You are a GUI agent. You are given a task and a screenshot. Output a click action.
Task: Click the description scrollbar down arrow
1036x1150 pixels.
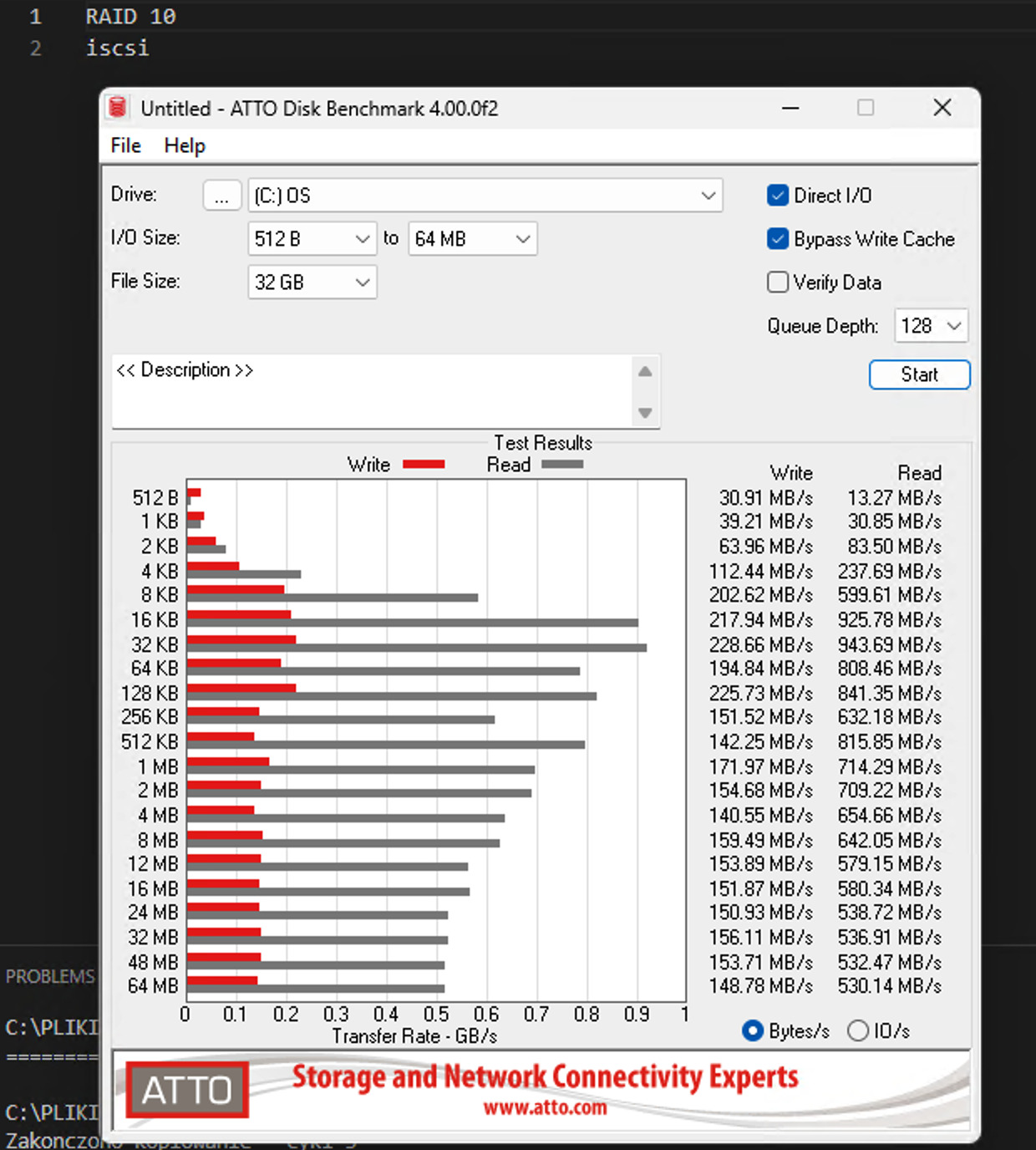coord(645,413)
